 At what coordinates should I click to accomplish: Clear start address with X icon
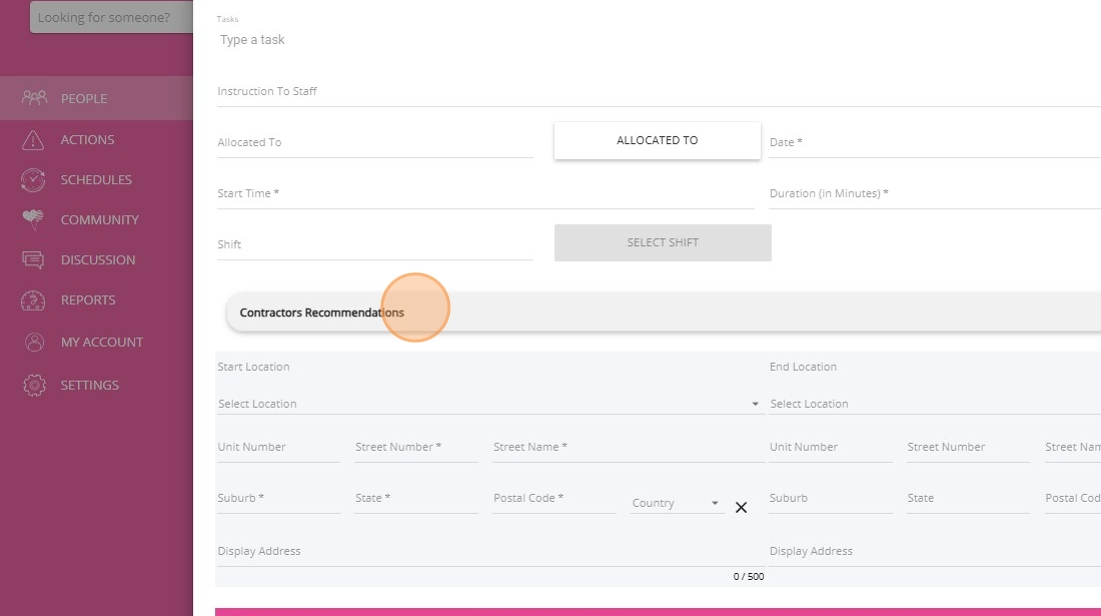[x=741, y=507]
